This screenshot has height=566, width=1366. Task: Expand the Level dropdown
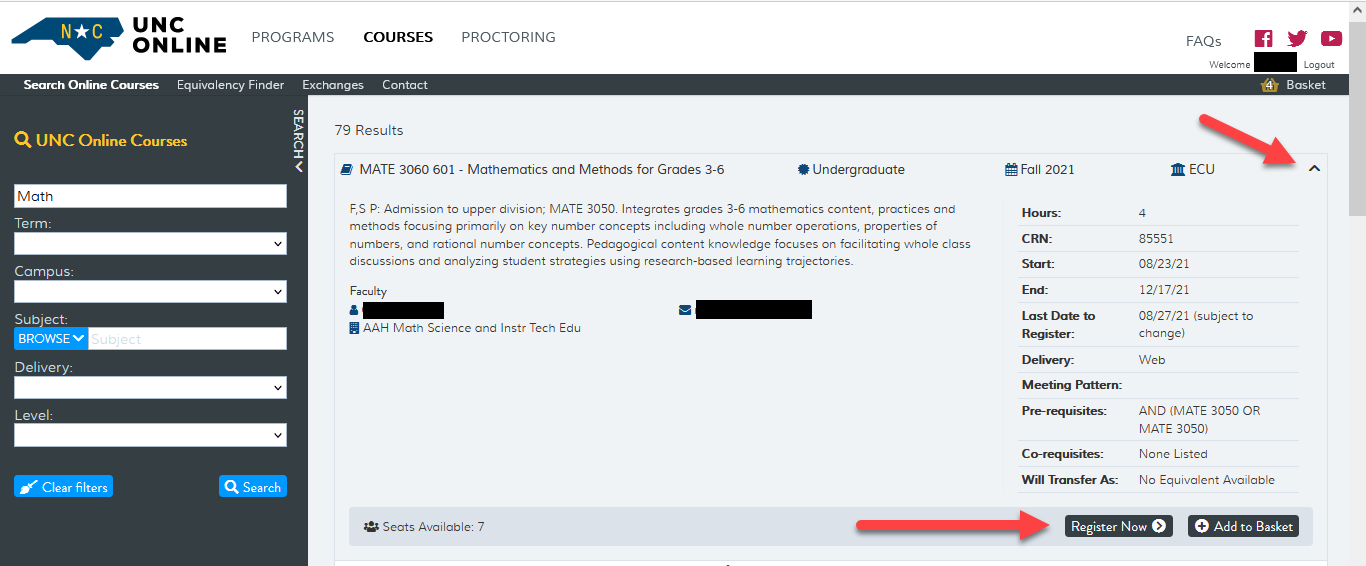[x=150, y=435]
